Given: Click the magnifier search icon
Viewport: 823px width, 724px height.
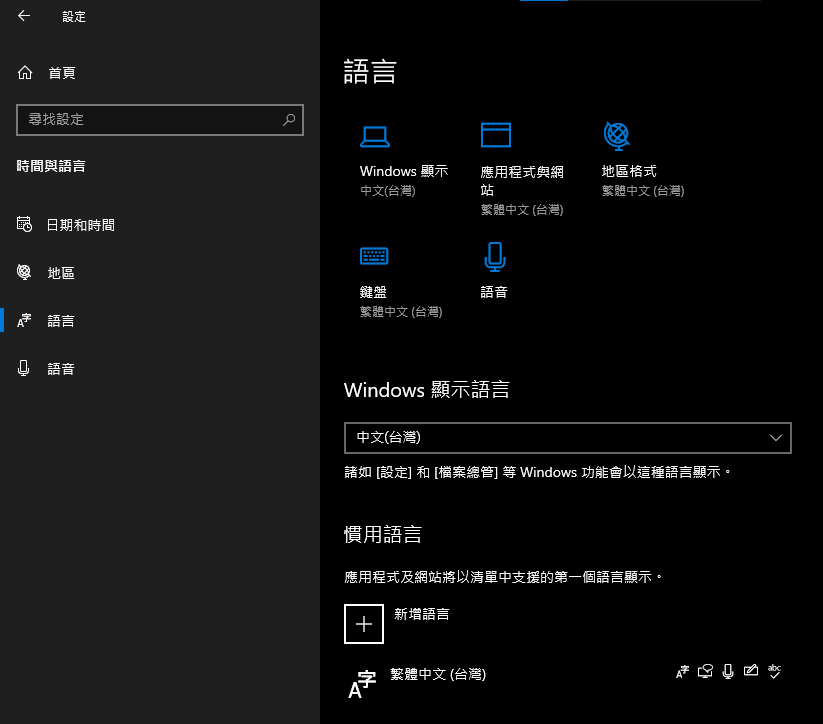Looking at the screenshot, I should pyautogui.click(x=289, y=120).
